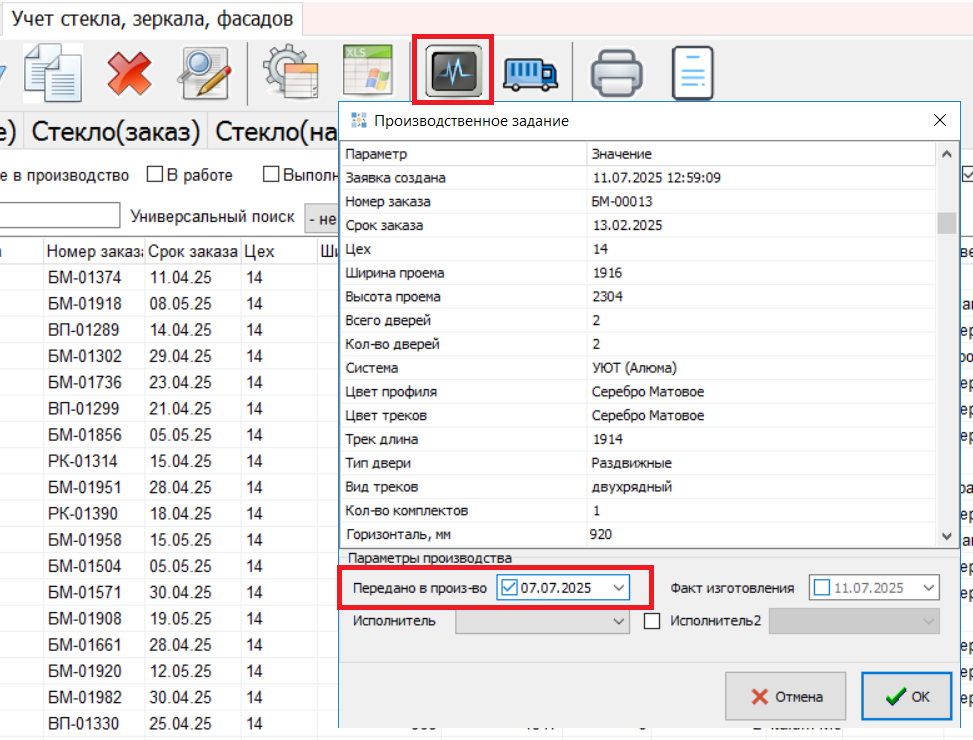Image resolution: width=973 pixels, height=740 pixels.
Task: Open the 'Передано в произ-во' date picker arrow
Action: (619, 588)
